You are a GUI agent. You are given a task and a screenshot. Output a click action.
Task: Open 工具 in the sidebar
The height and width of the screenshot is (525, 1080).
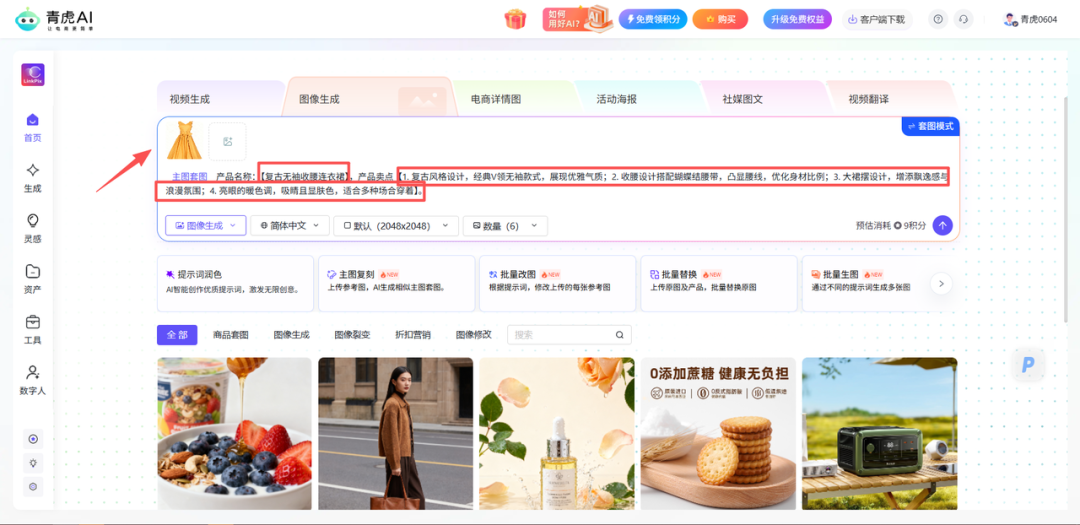(32, 331)
